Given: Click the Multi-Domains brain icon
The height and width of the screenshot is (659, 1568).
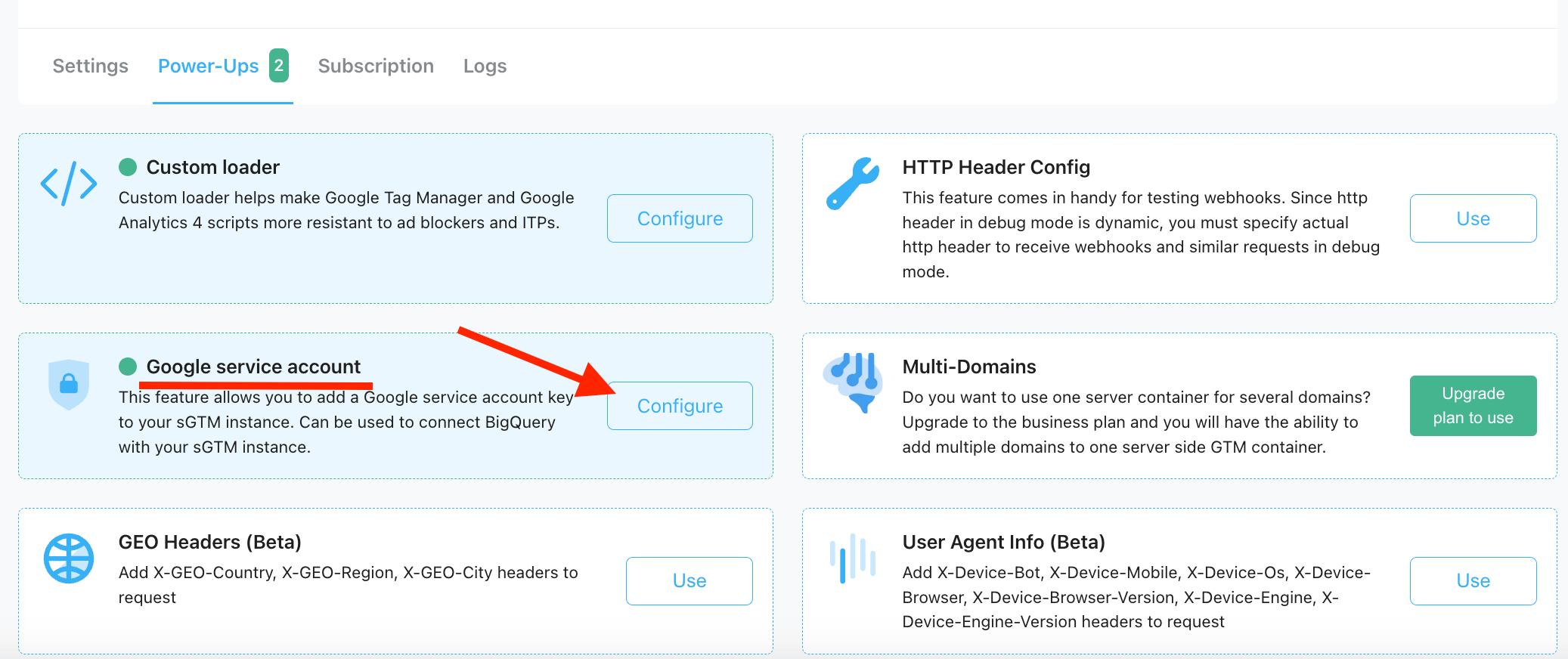Looking at the screenshot, I should click(853, 382).
